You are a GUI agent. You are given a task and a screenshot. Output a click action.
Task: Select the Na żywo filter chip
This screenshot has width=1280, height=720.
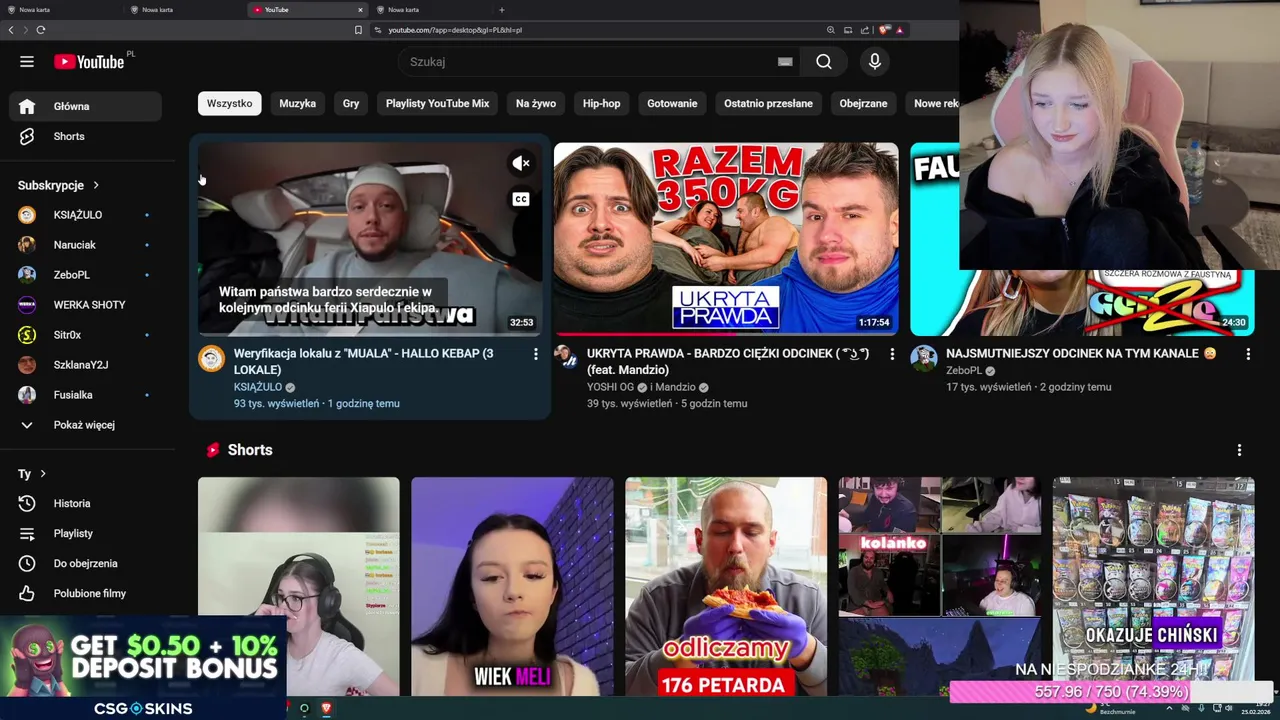tap(536, 103)
